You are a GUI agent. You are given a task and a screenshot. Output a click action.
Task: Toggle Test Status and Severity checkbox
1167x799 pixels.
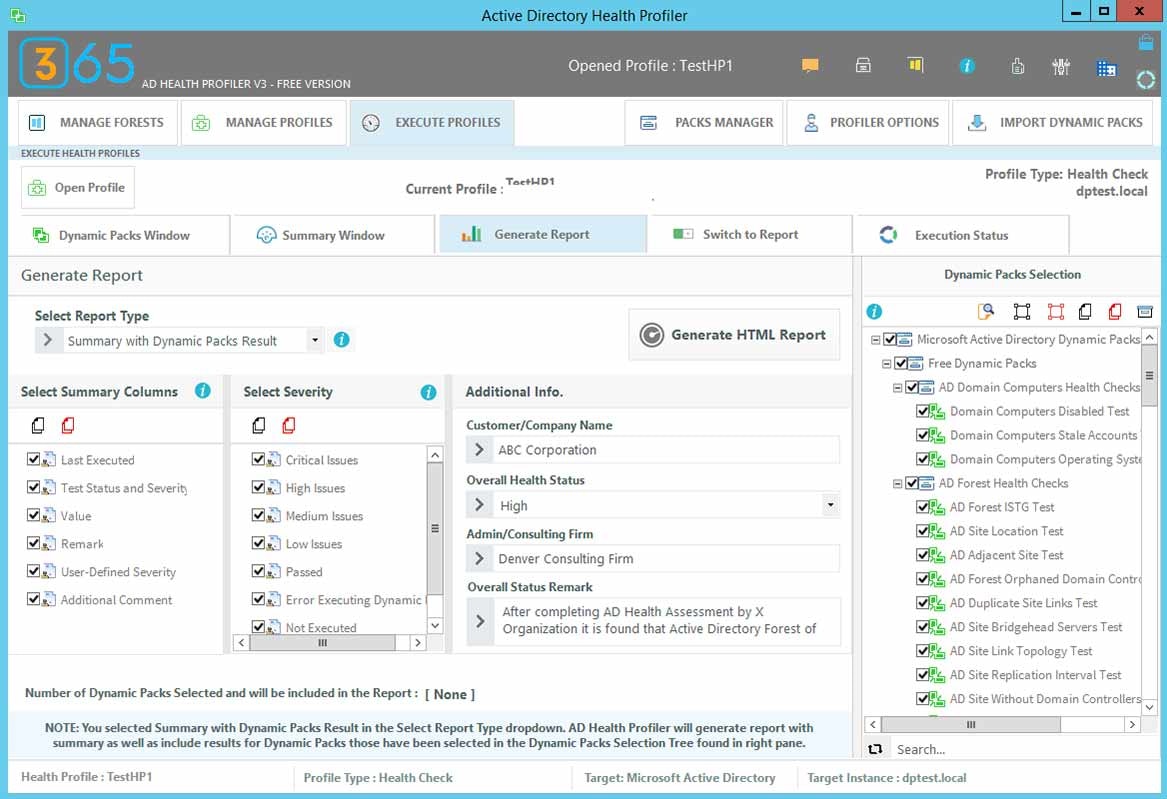(x=33, y=487)
